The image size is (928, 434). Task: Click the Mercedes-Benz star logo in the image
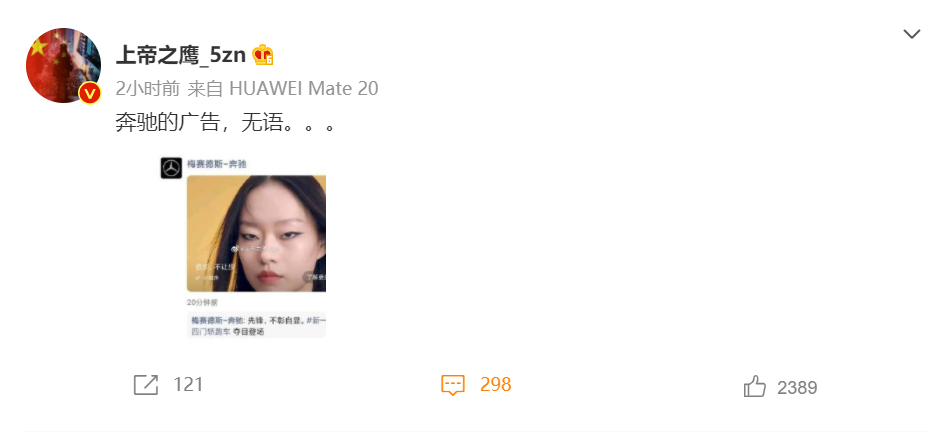point(171,168)
